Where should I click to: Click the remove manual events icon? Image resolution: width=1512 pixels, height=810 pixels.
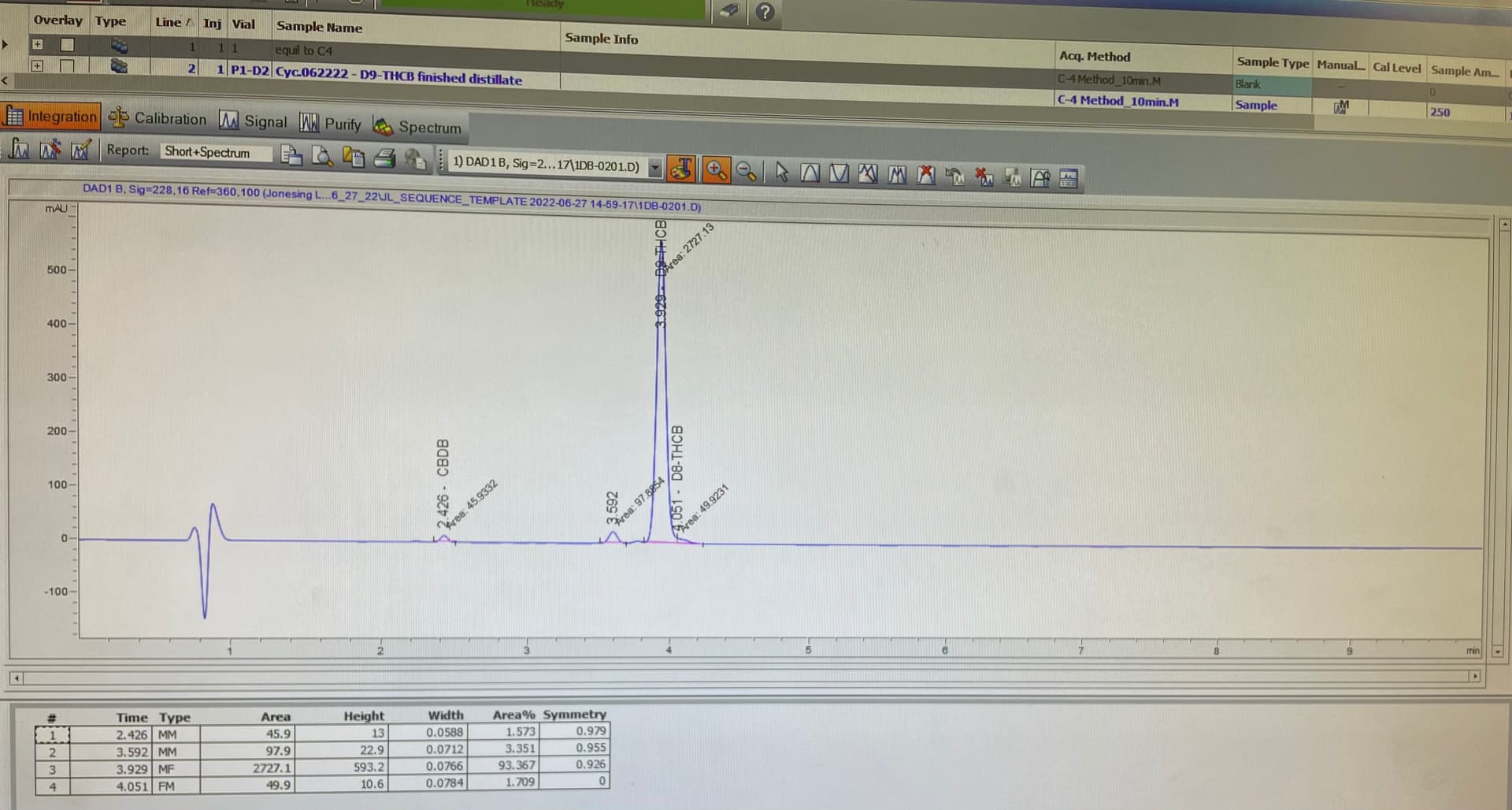tap(984, 176)
